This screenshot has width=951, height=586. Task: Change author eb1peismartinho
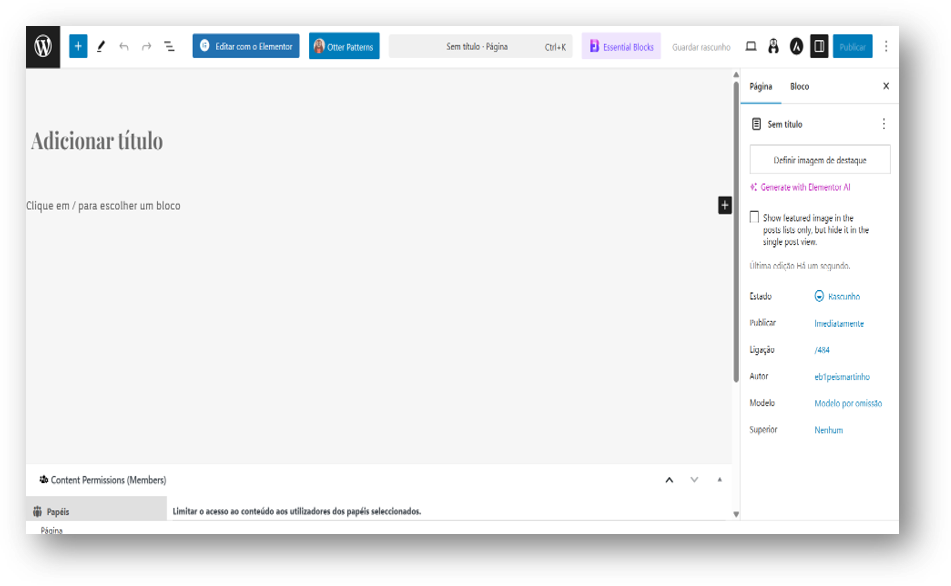(x=842, y=377)
